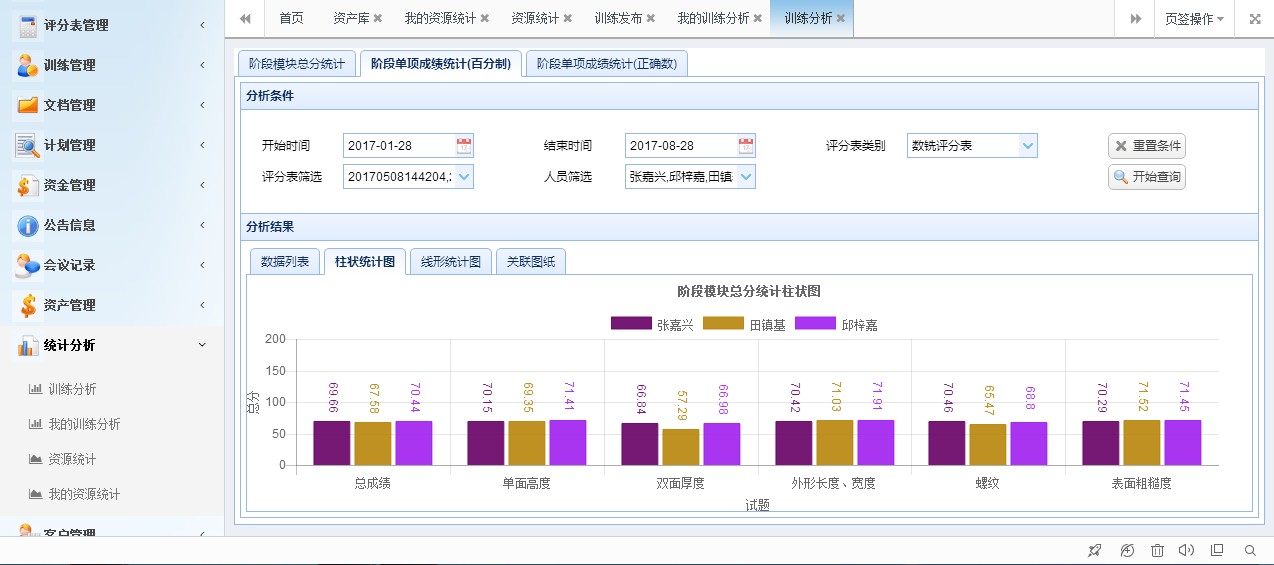Click the trash icon in bottom bar
Image resolution: width=1274 pixels, height=565 pixels.
[x=1157, y=550]
